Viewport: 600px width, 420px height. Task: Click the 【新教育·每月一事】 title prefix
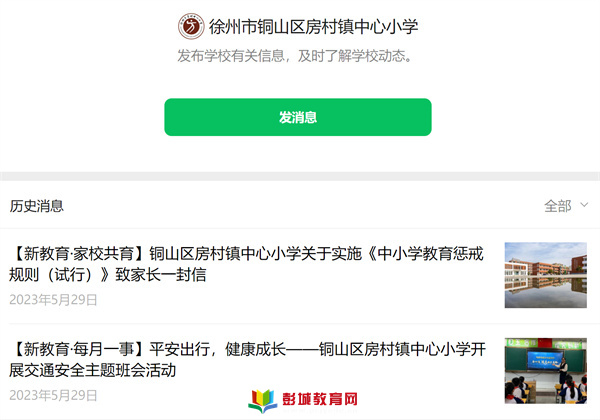point(78,349)
